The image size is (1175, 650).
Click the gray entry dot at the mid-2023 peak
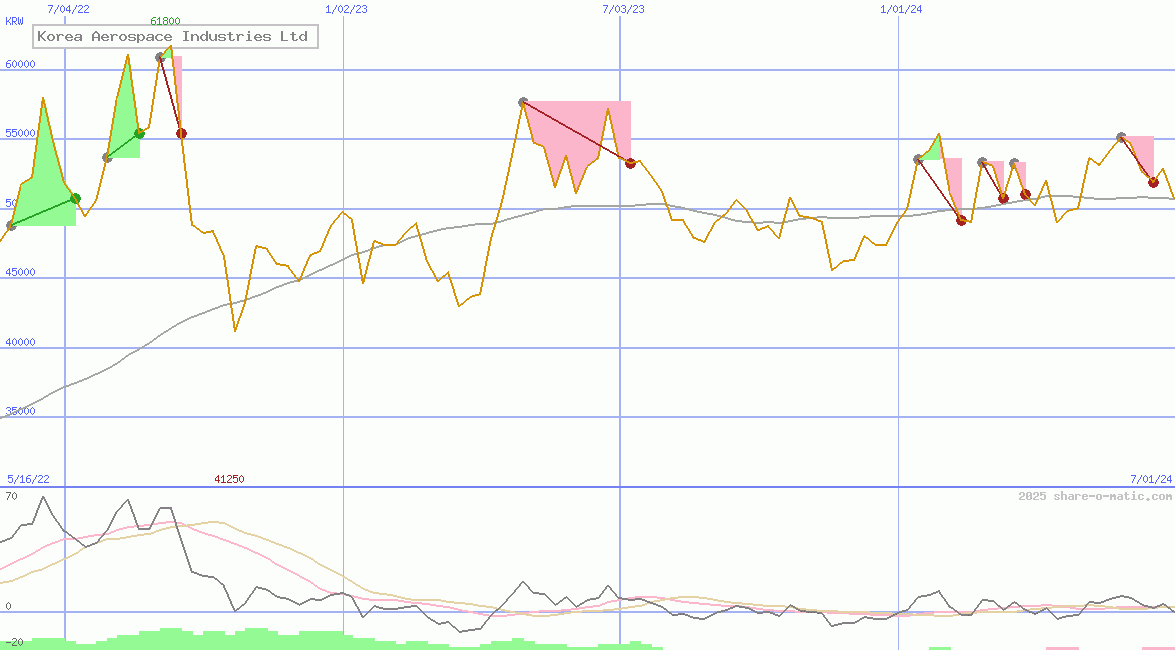tap(523, 102)
